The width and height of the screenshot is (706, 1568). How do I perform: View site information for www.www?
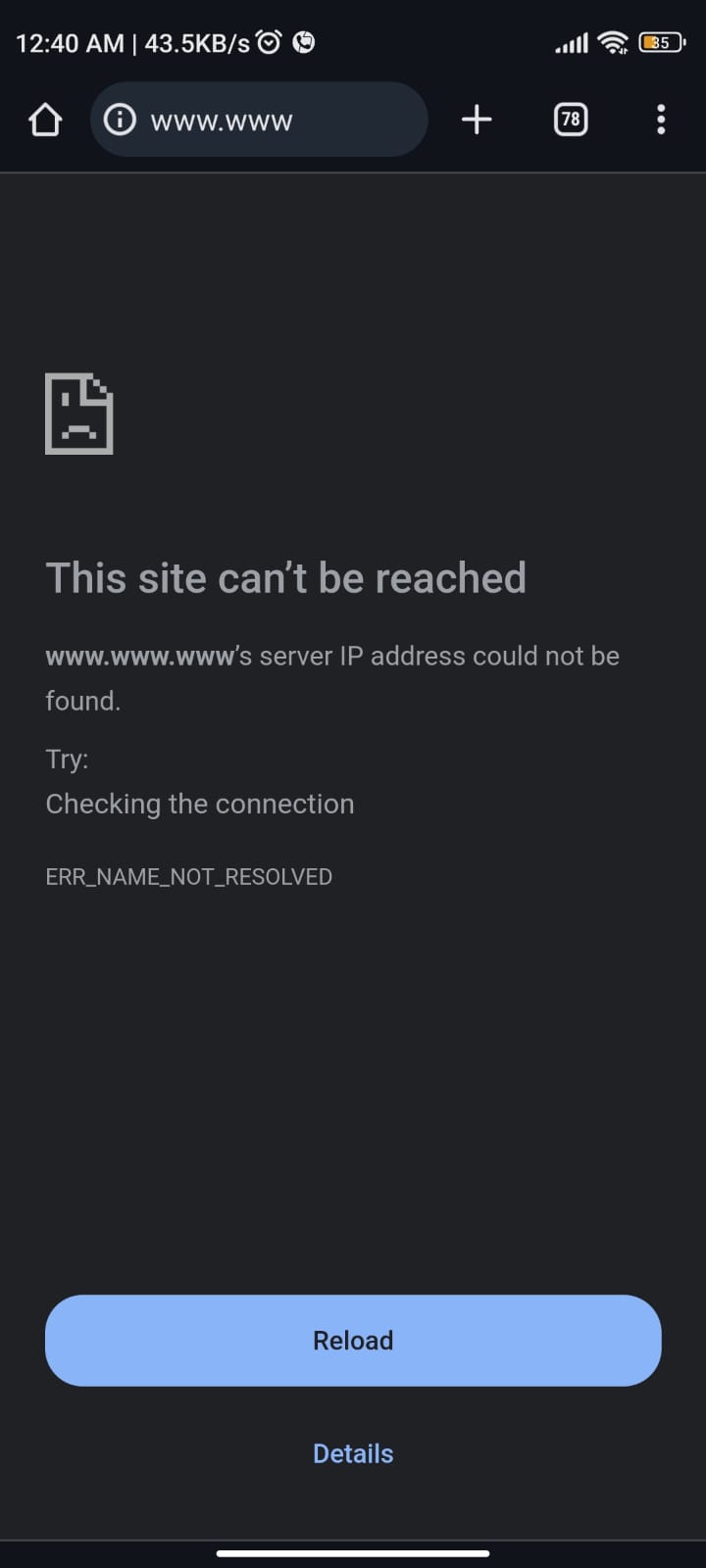click(x=120, y=120)
